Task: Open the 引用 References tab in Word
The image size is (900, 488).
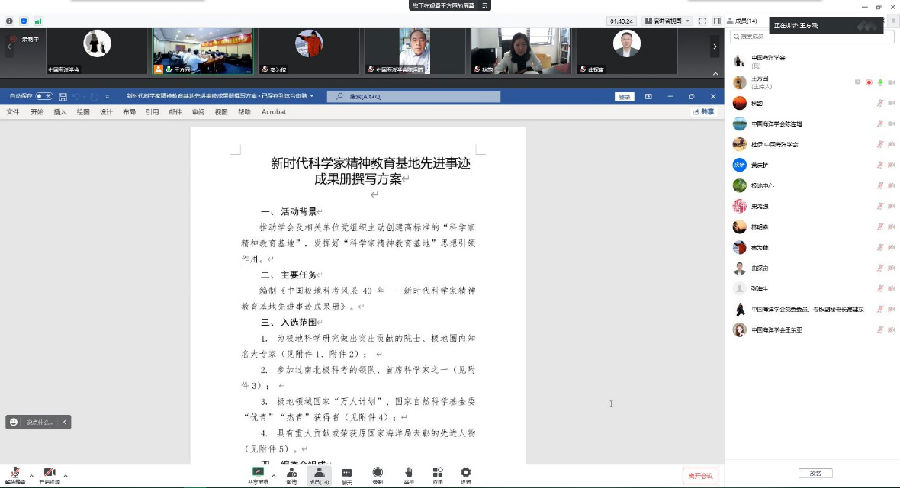Action: (x=152, y=112)
